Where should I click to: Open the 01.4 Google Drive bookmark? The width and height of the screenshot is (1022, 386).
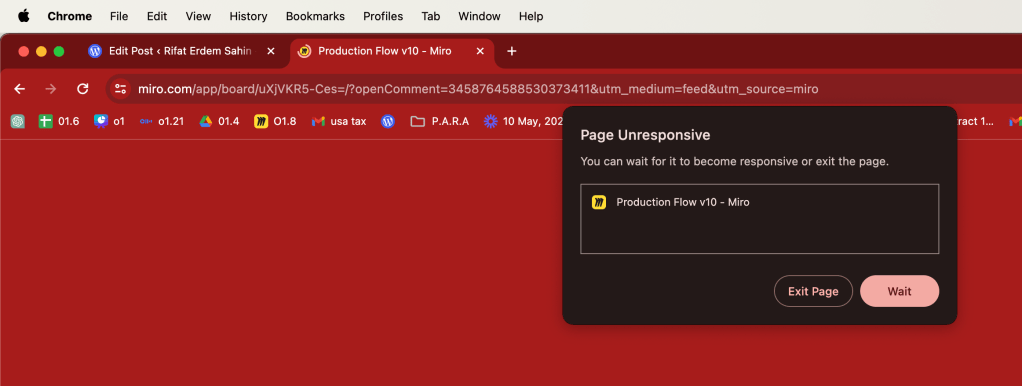tap(219, 121)
